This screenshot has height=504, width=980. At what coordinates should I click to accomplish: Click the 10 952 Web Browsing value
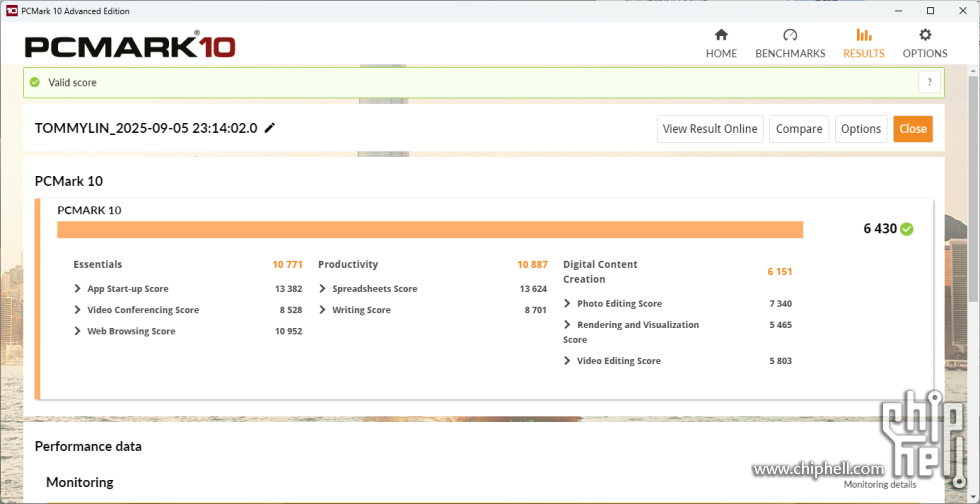289,331
